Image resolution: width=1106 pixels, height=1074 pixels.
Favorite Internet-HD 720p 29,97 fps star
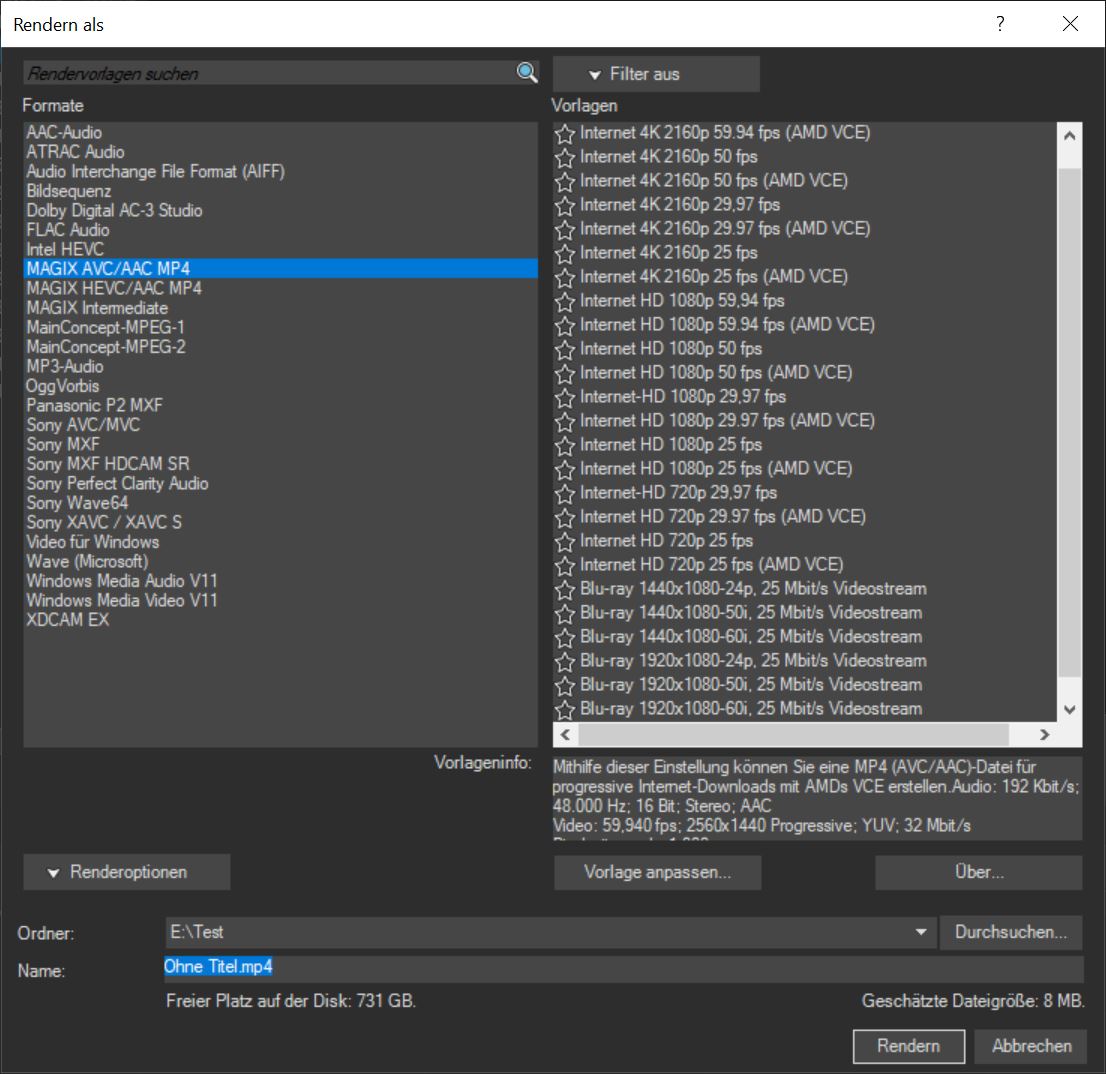(x=564, y=493)
